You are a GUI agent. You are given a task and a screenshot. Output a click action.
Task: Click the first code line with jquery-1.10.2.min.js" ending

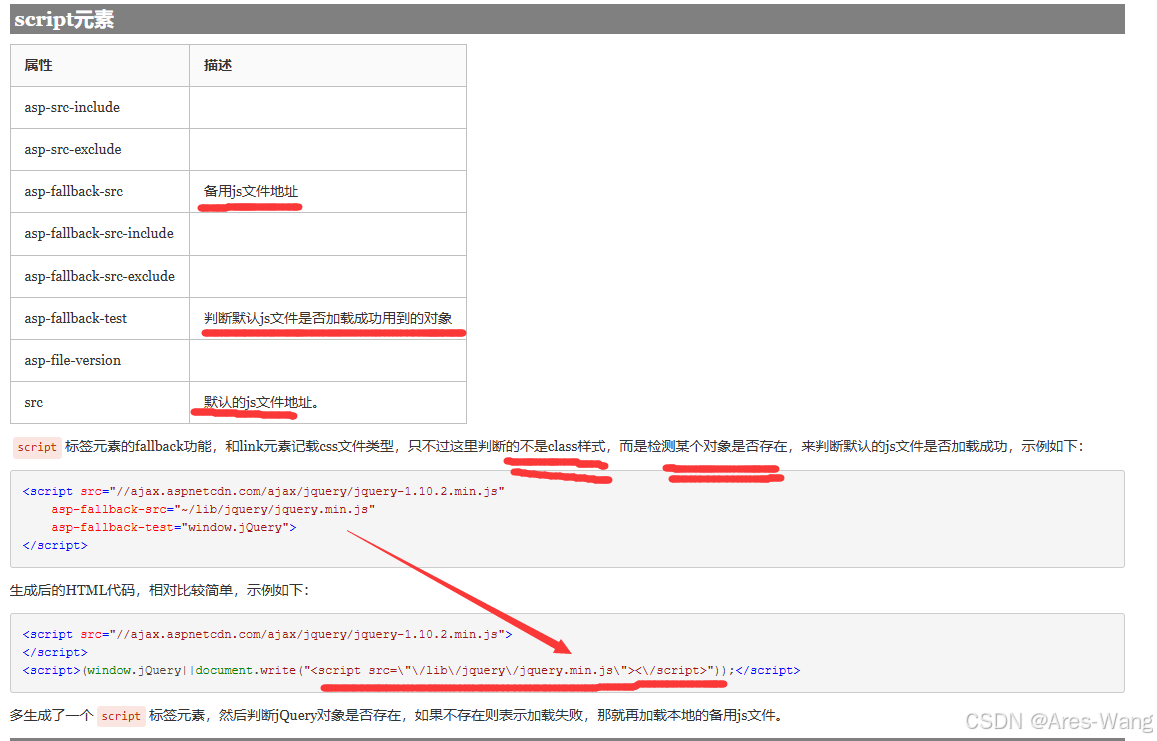tap(263, 492)
